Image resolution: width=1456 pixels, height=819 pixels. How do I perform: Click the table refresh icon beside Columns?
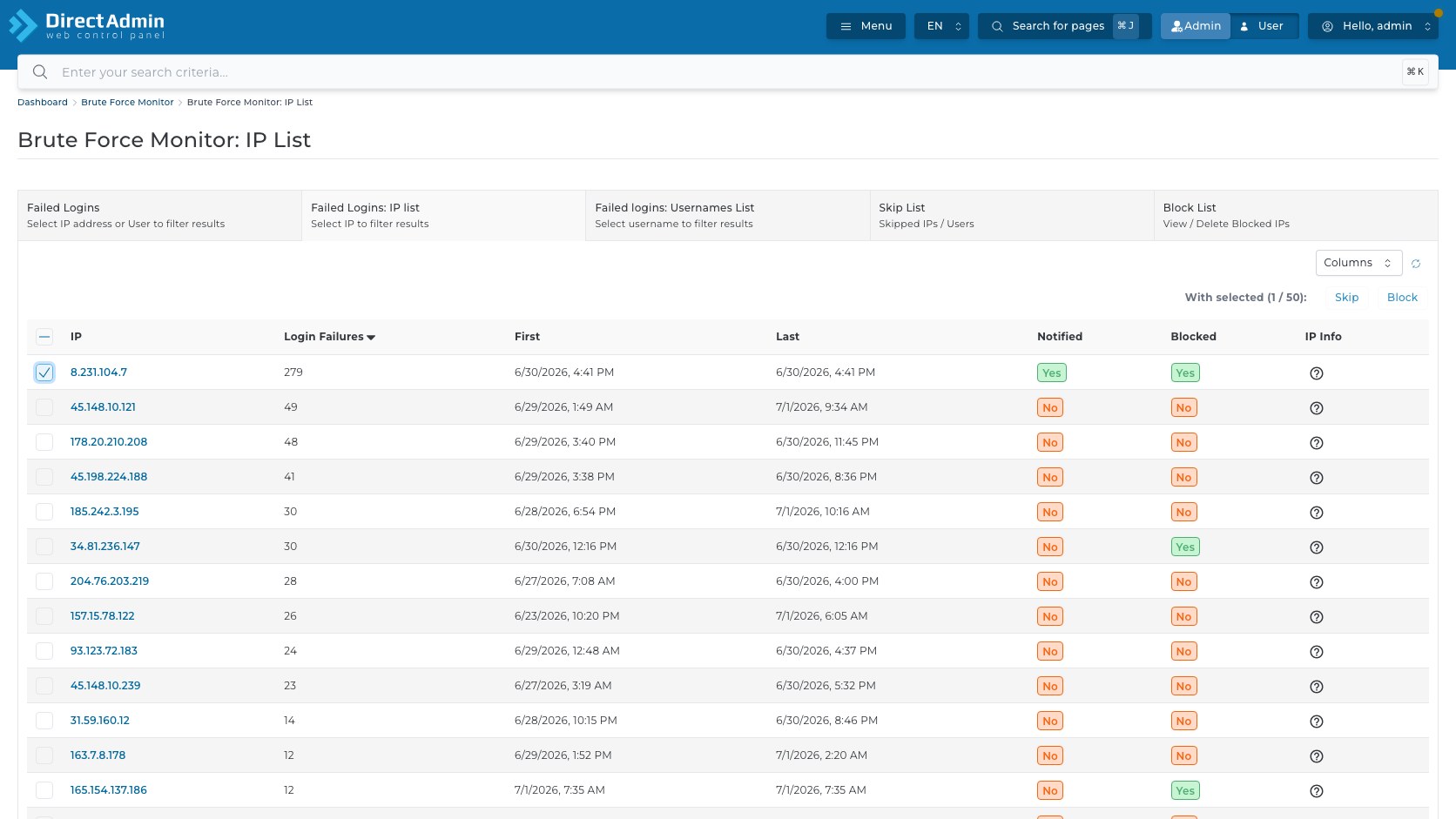pos(1416,264)
